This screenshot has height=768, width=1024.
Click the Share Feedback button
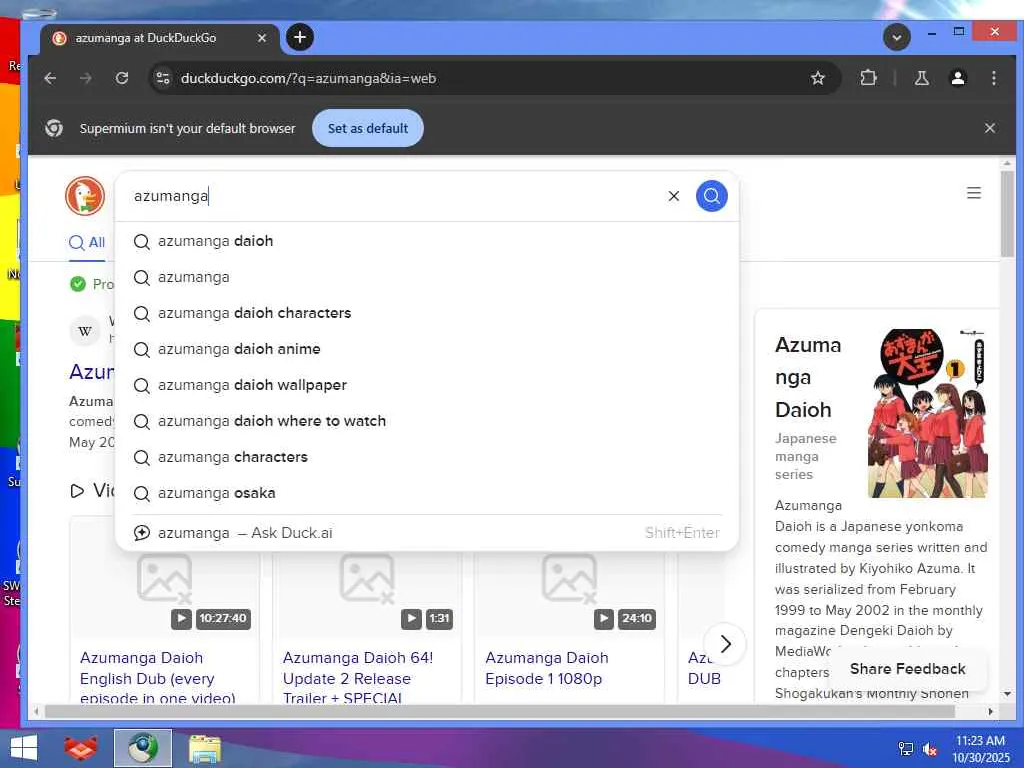pyautogui.click(x=907, y=669)
